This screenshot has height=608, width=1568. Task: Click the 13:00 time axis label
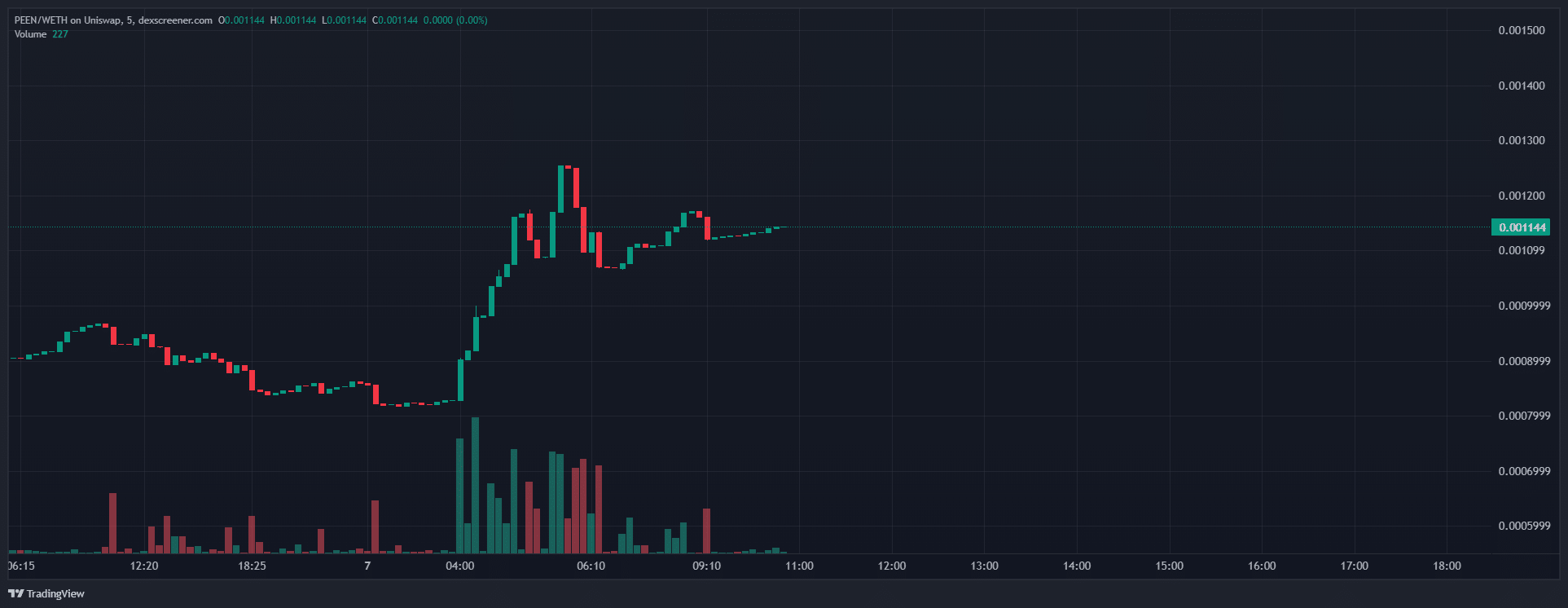point(985,566)
